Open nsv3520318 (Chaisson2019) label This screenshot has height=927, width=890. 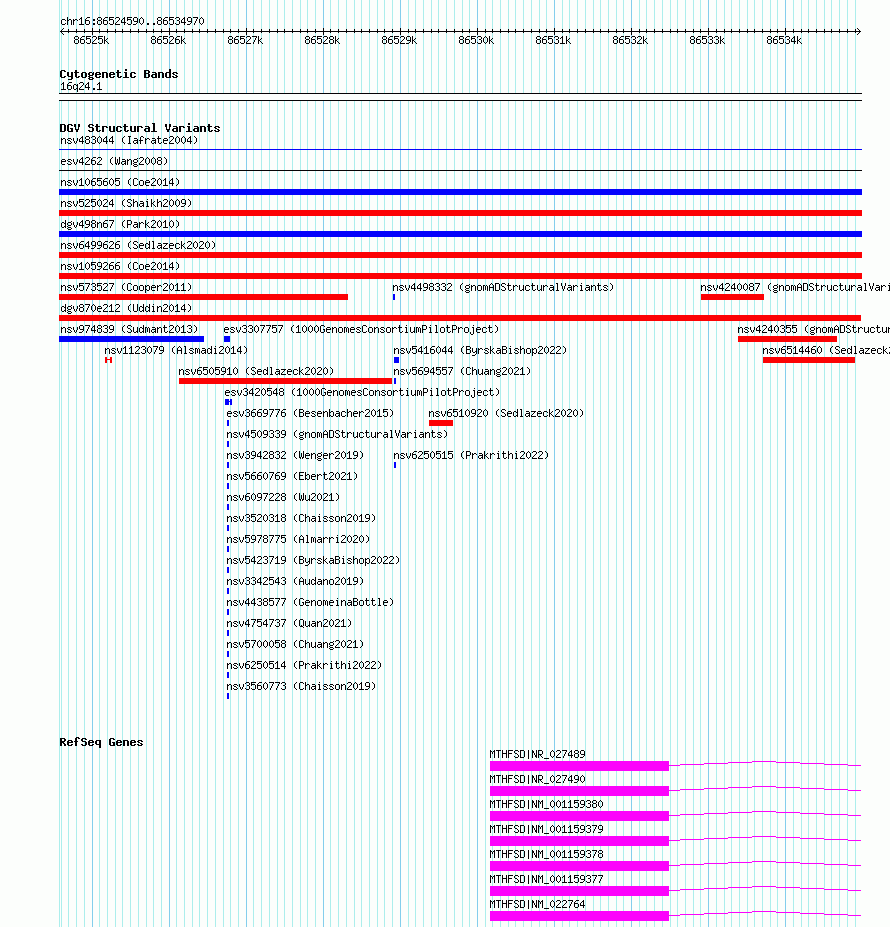pos(301,518)
